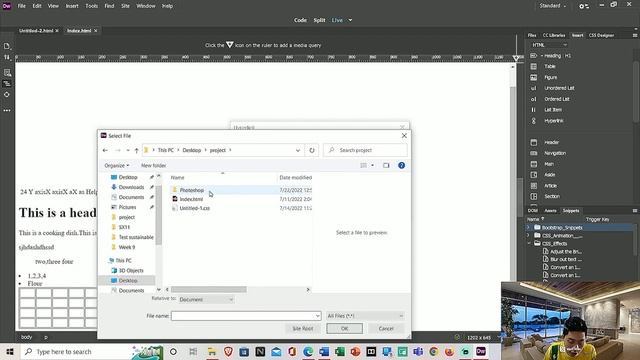This screenshot has height=360, width=640.
Task: Insert an Unordered List
Action: point(559,88)
